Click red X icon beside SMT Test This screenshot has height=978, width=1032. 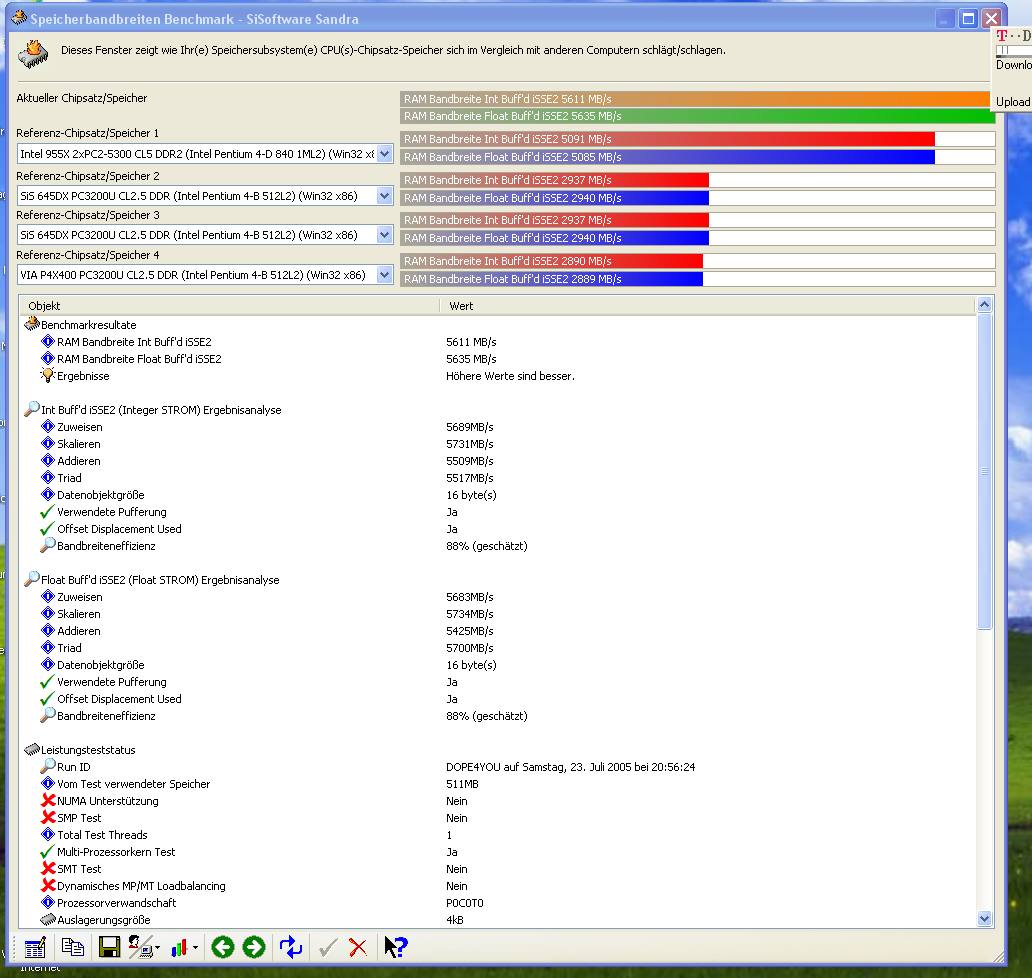click(x=47, y=868)
